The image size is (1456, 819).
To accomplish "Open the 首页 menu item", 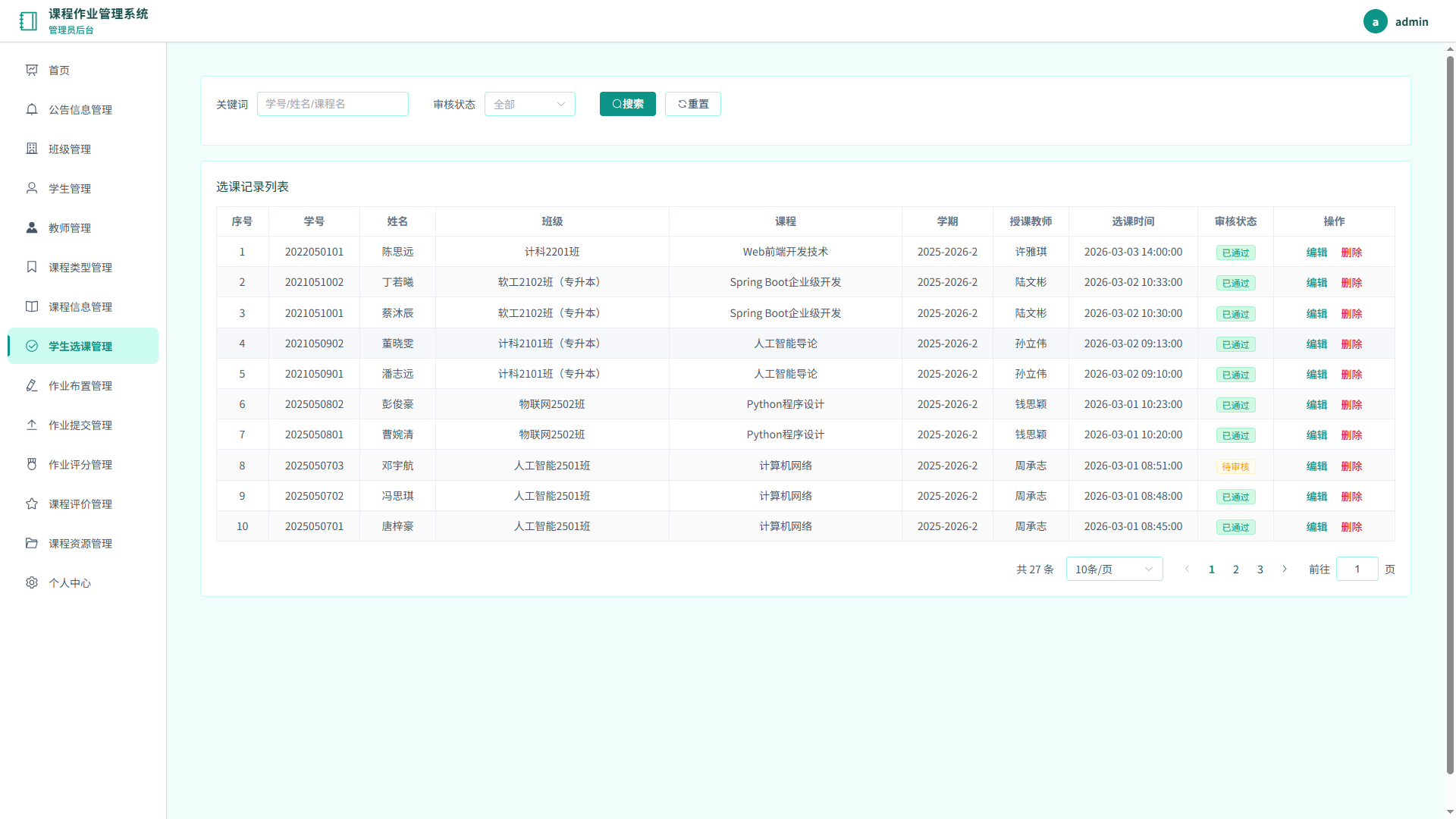I will (x=83, y=70).
